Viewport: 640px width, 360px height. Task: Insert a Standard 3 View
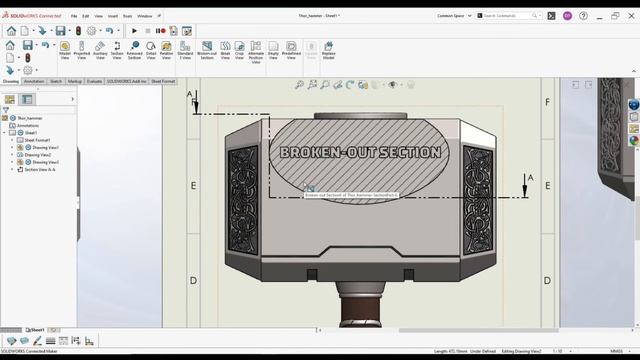(x=185, y=51)
